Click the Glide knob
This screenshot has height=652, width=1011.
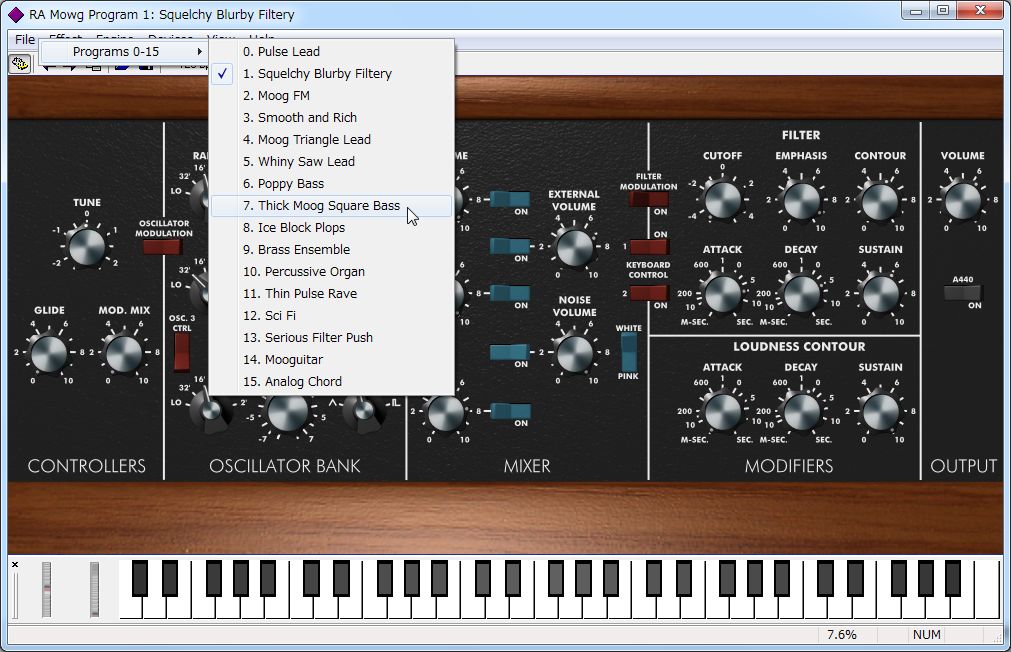(x=49, y=353)
